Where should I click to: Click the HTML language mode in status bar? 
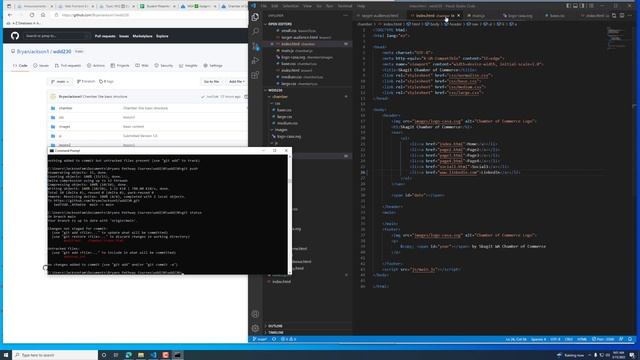coord(582,339)
